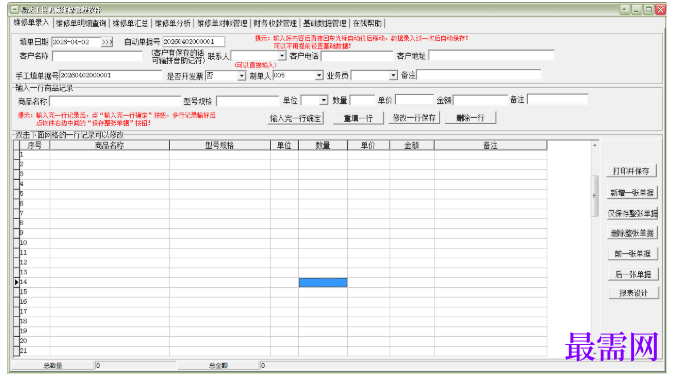Click the 删除一行 button
This screenshot has width=677, height=378.
pyautogui.click(x=470, y=118)
